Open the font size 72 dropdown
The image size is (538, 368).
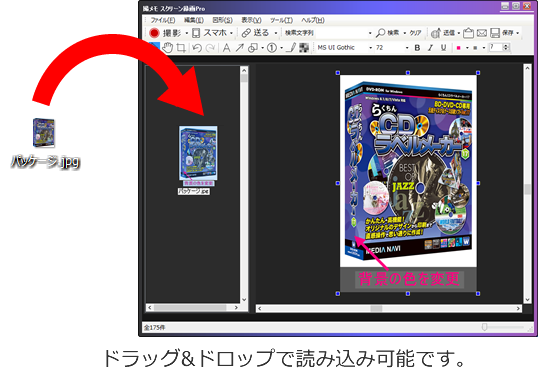click(392, 48)
